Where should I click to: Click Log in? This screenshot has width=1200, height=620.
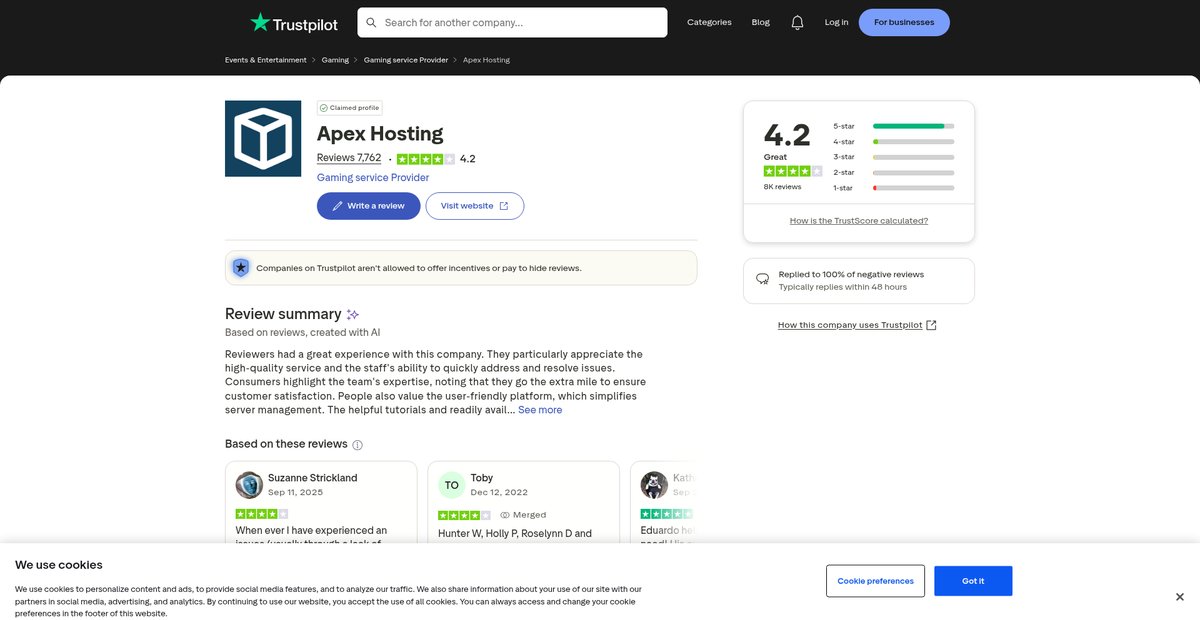pos(836,22)
